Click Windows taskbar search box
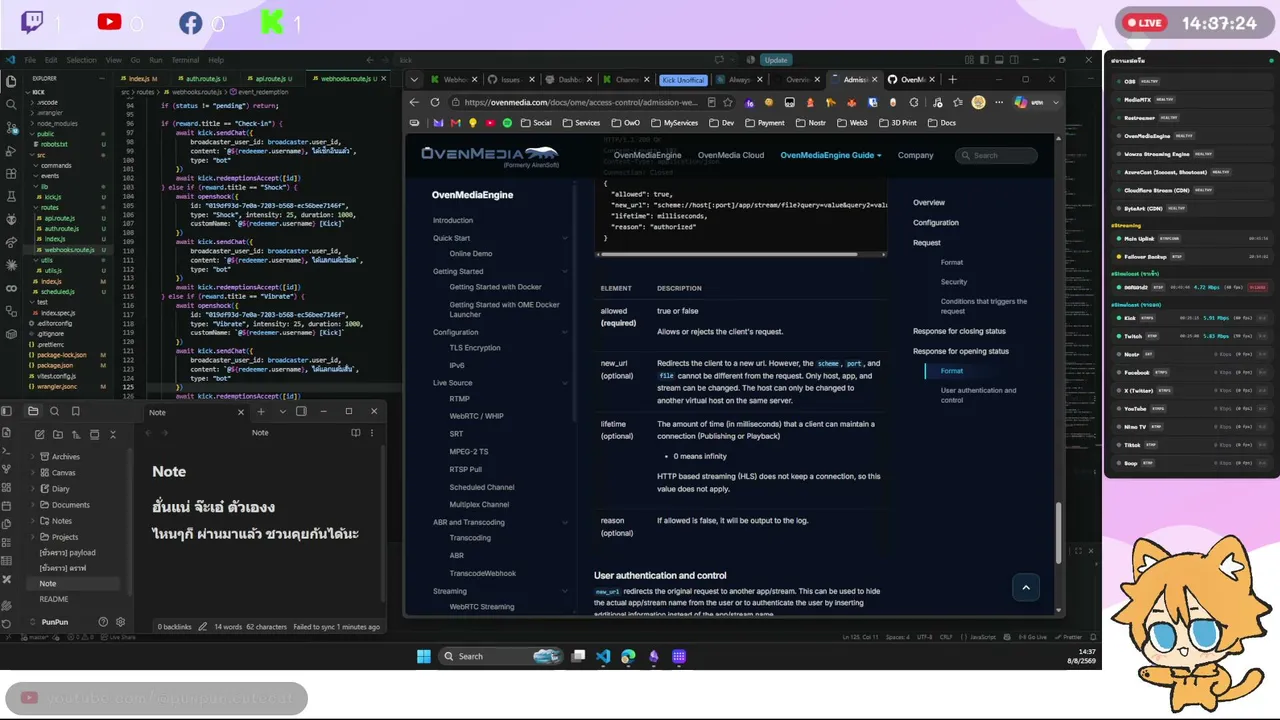 502,656
